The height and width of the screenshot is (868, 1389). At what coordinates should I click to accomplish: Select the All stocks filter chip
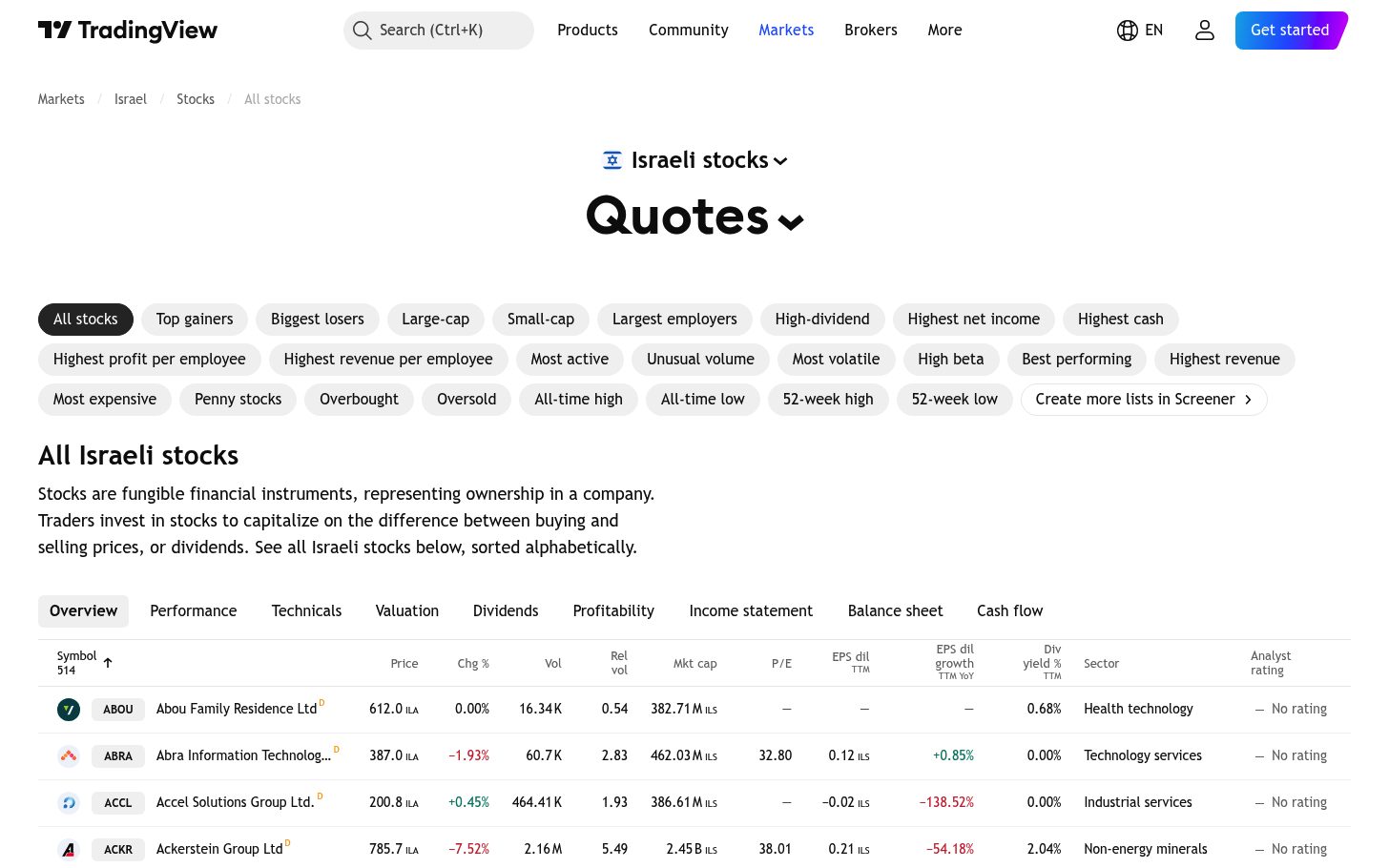[86, 320]
